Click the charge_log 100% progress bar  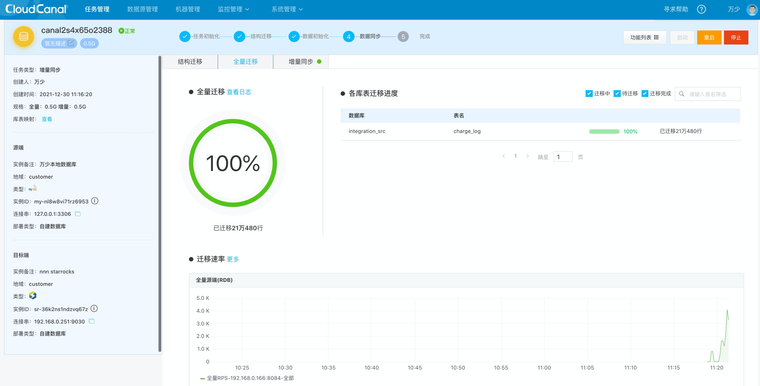click(604, 131)
